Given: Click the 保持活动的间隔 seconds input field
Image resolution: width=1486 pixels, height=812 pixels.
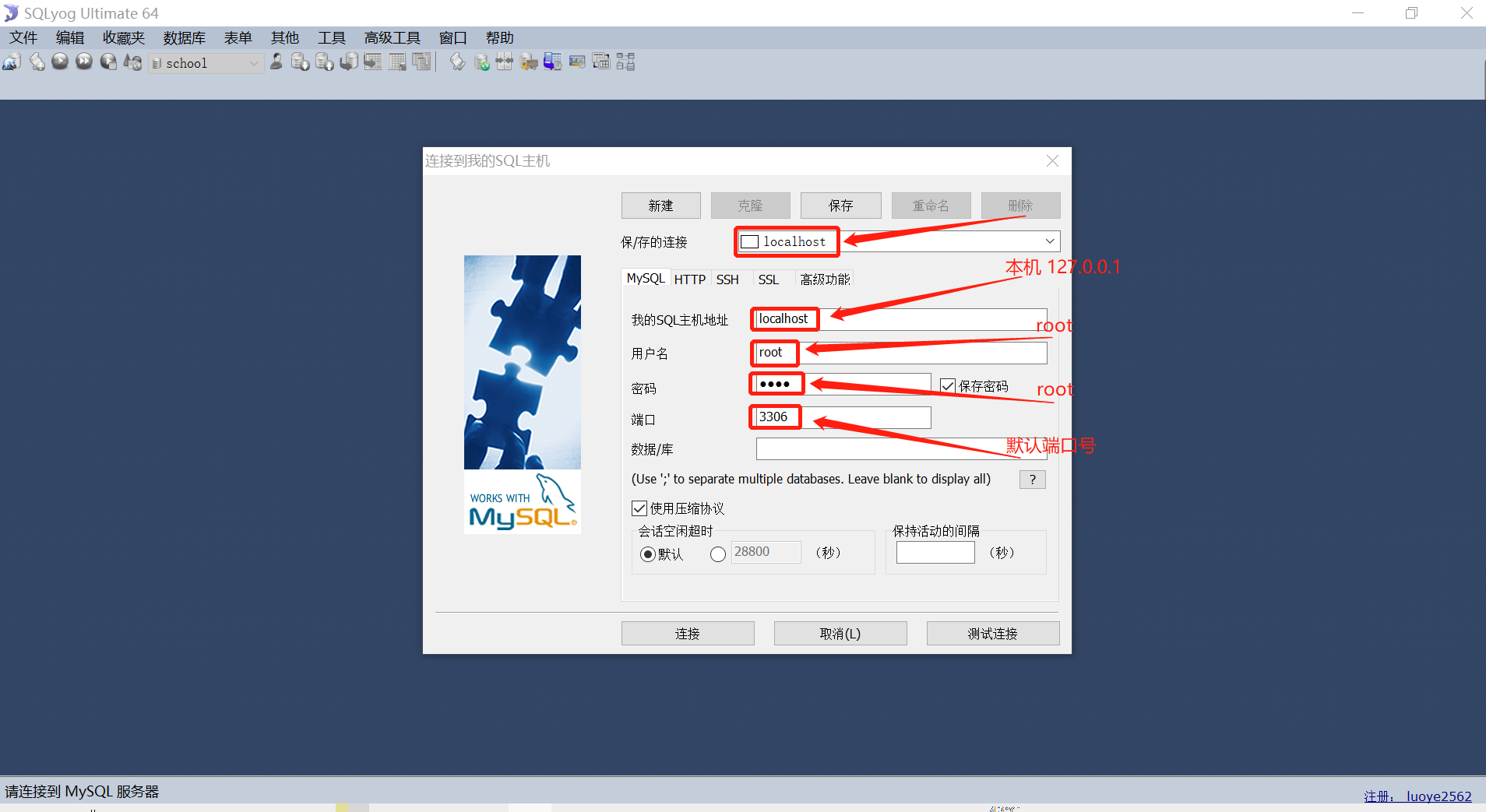Looking at the screenshot, I should click(x=935, y=552).
